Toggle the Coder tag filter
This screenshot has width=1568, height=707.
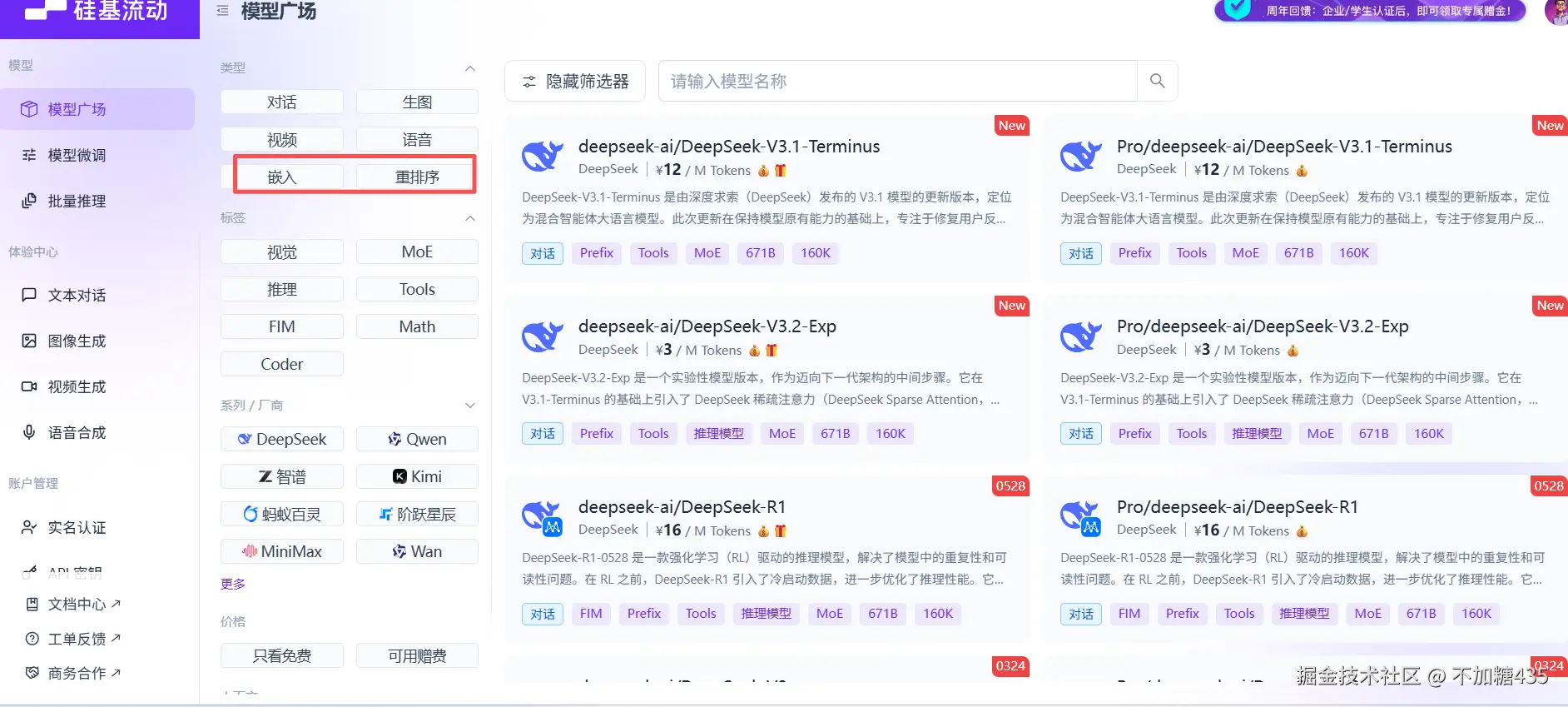point(282,364)
